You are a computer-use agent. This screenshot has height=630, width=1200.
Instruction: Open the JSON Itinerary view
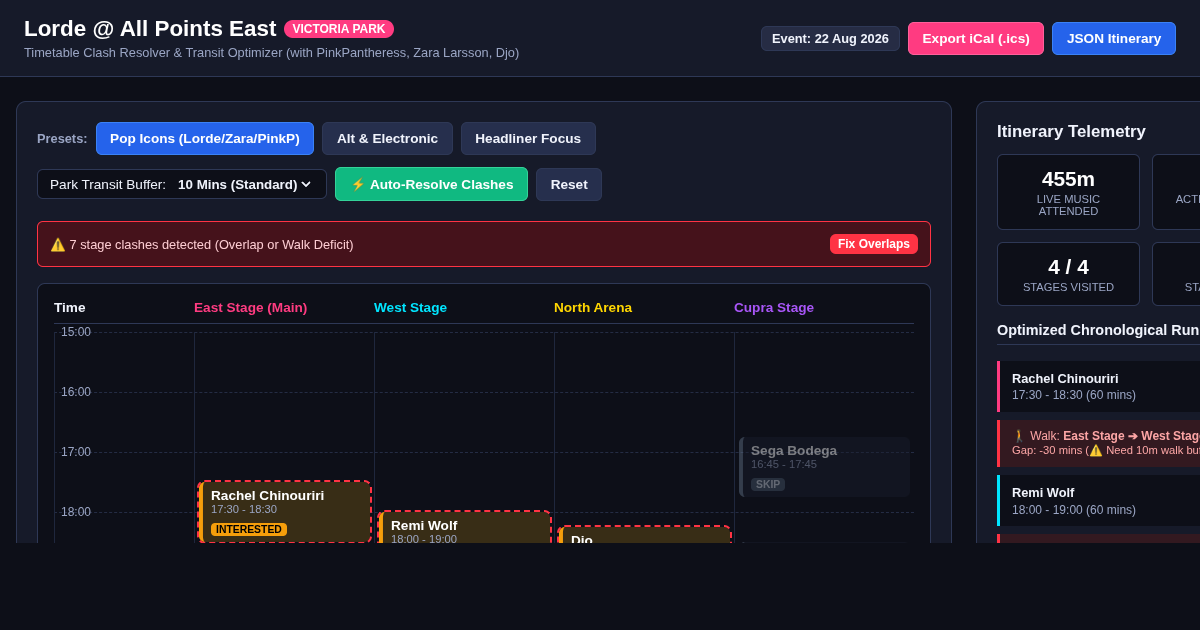coord(1114,39)
